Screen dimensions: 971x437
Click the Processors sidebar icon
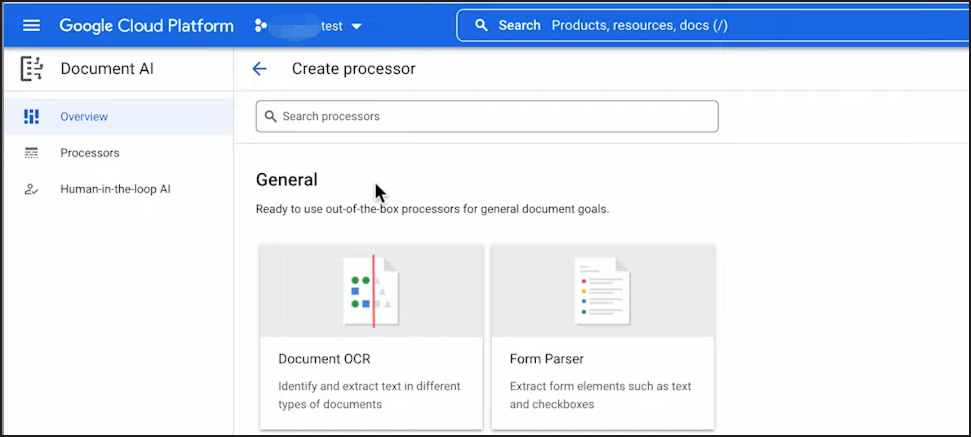coord(31,153)
